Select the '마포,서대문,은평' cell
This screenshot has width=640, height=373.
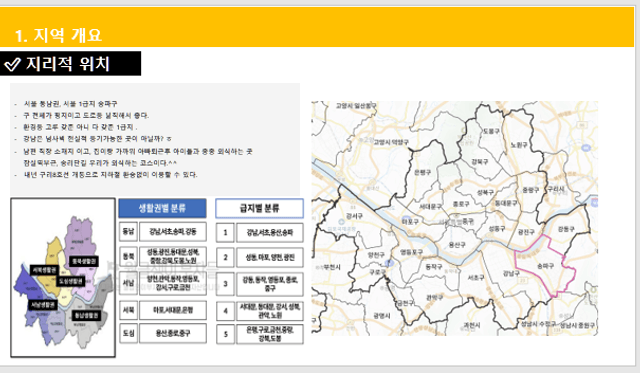[173, 311]
